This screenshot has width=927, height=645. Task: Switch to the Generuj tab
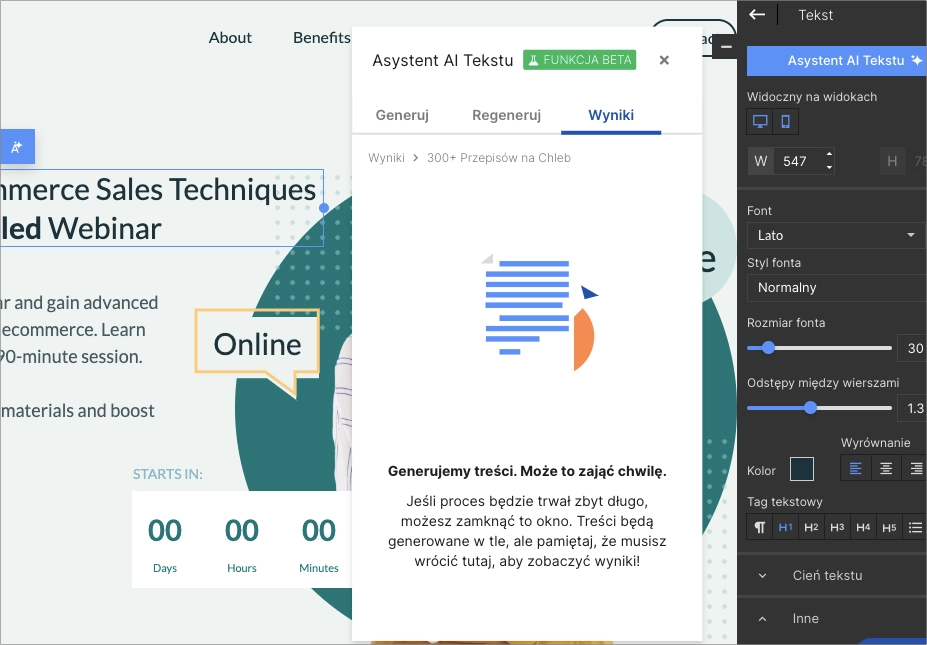coord(402,115)
